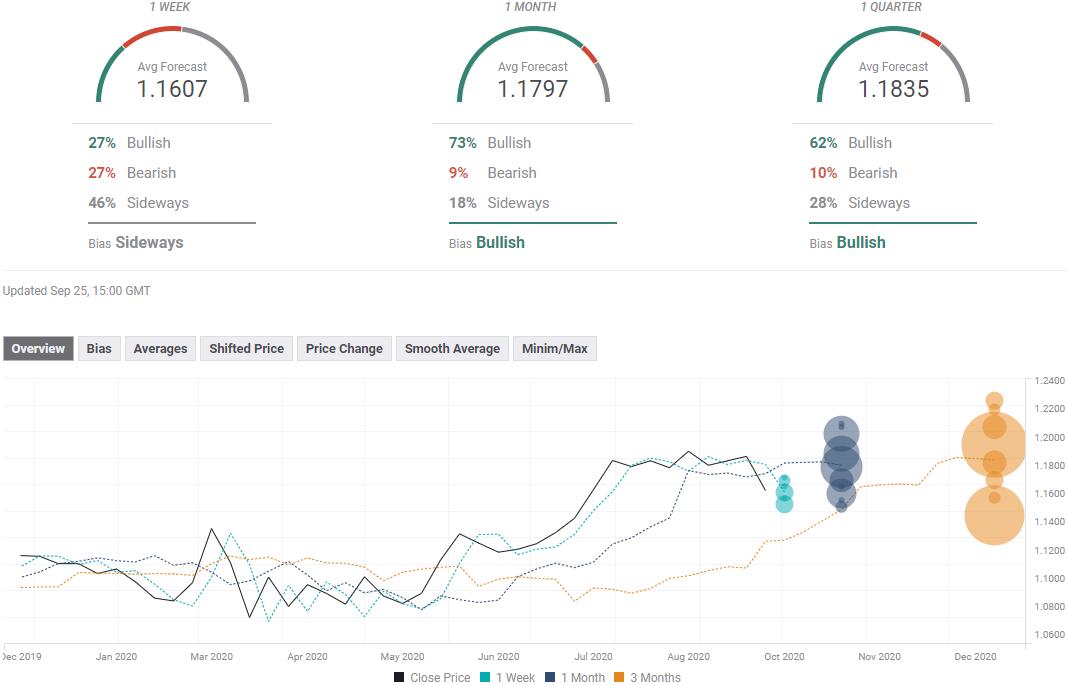Switch to the Bias tab
Screen dimensions: 1067x685
click(99, 349)
